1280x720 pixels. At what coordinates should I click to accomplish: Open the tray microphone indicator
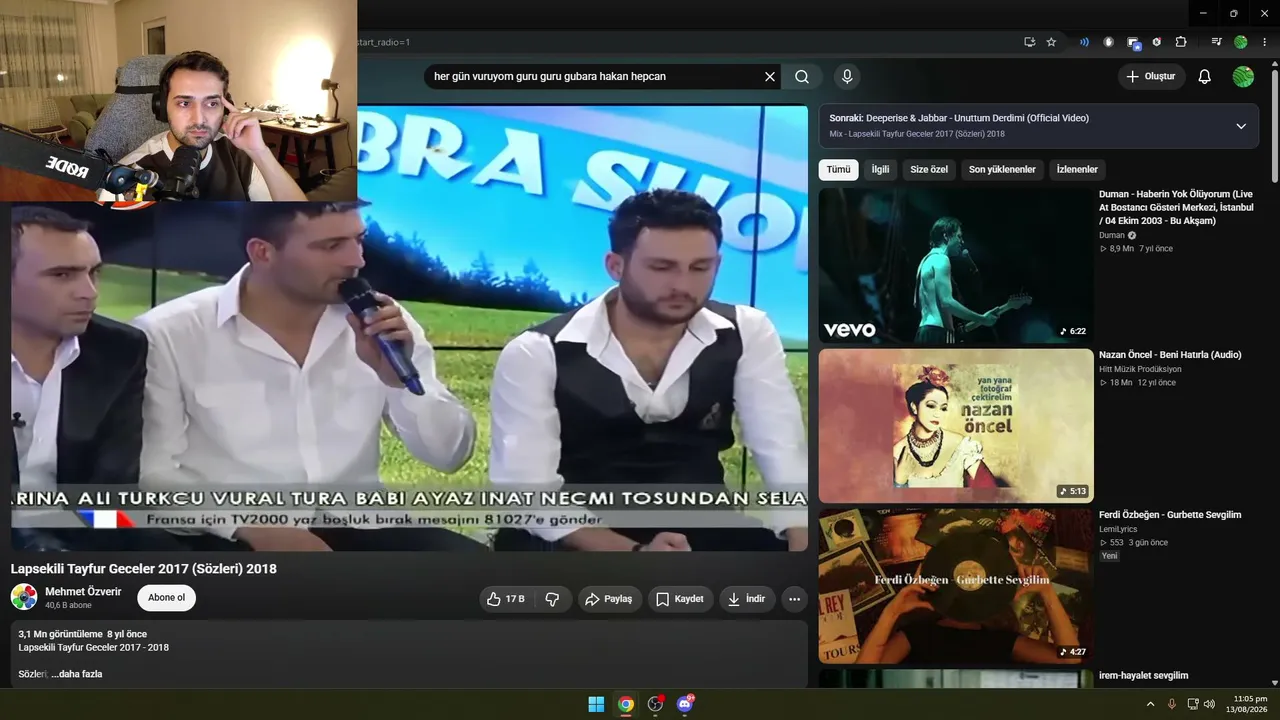point(1172,704)
